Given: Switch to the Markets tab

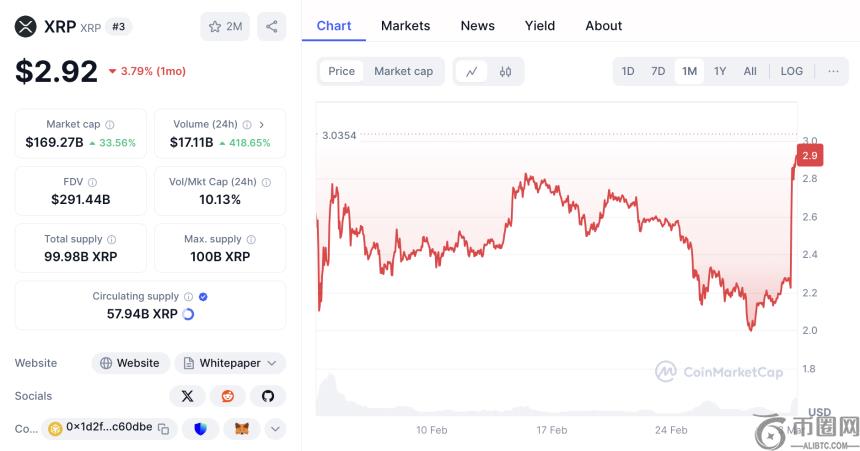Looking at the screenshot, I should tap(405, 26).
